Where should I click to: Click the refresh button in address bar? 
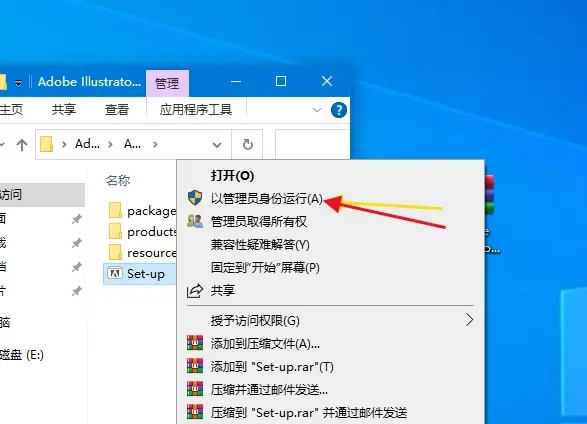(247, 144)
